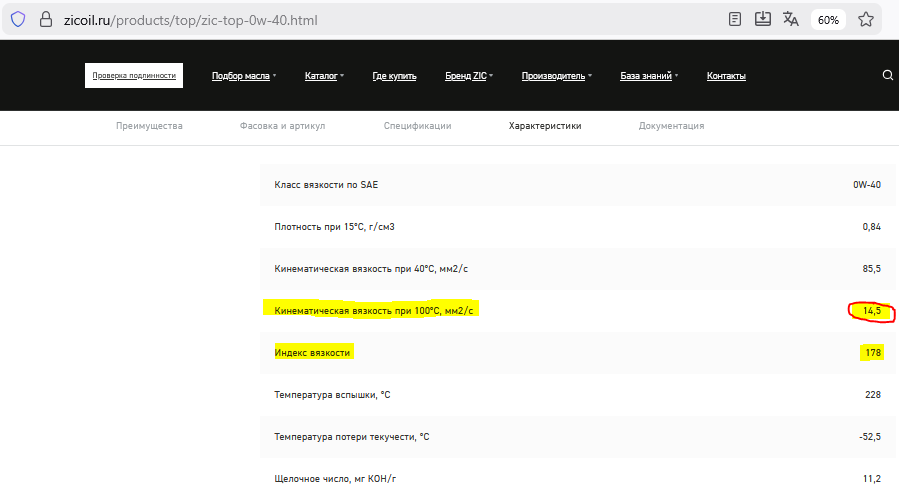Open the Производитель dropdown menu
899x500 pixels.
556,76
